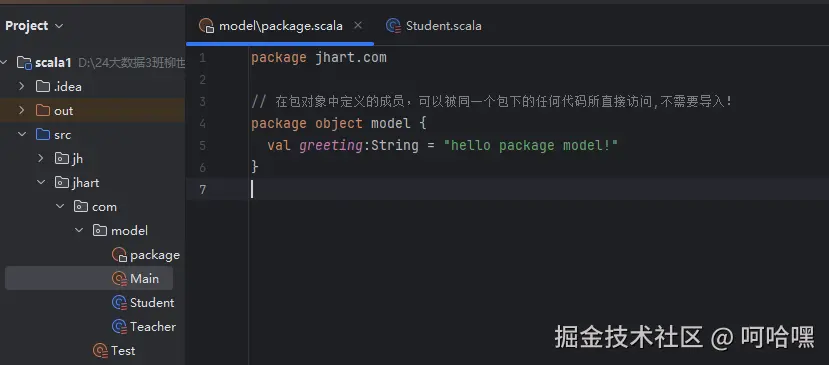
Task: Click the 'String' type annotation
Action: pyautogui.click(x=394, y=145)
